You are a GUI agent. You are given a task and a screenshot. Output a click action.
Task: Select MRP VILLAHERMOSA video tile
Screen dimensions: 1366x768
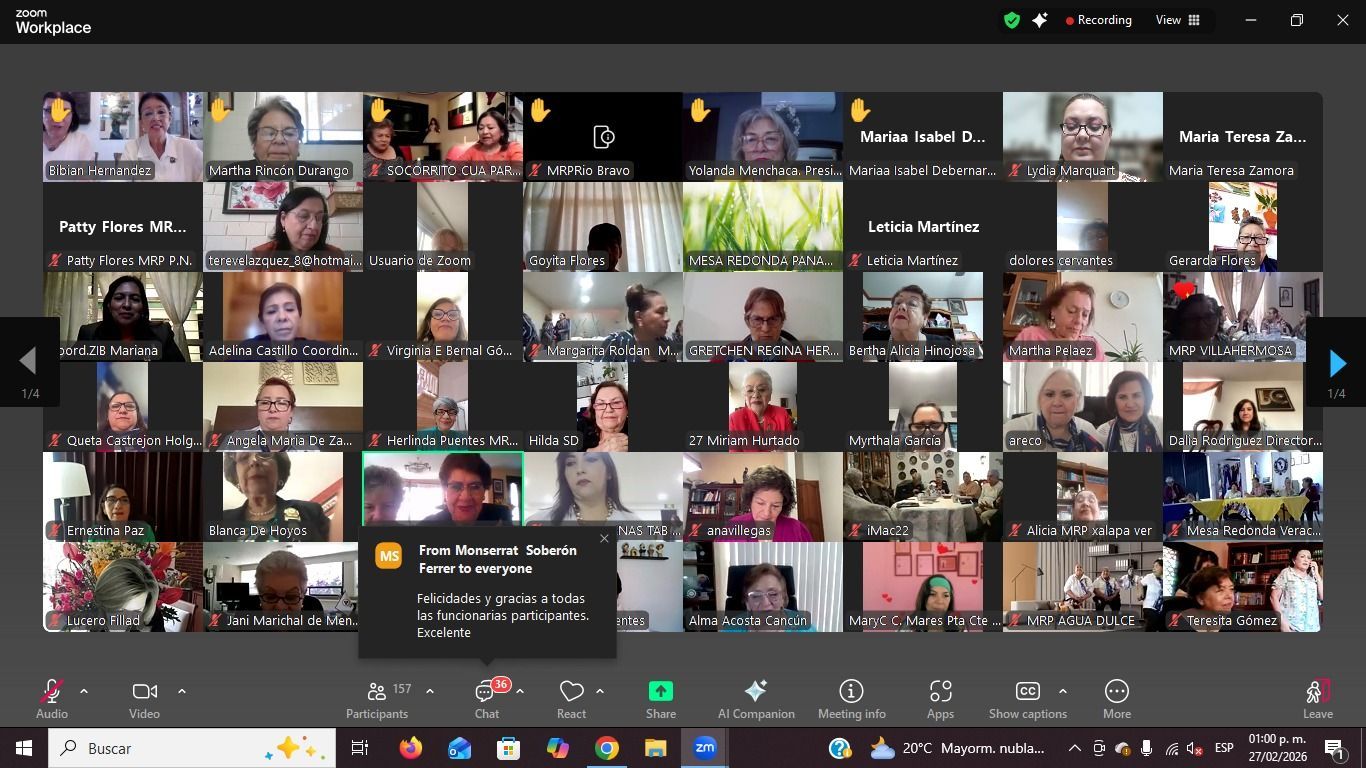click(1243, 317)
